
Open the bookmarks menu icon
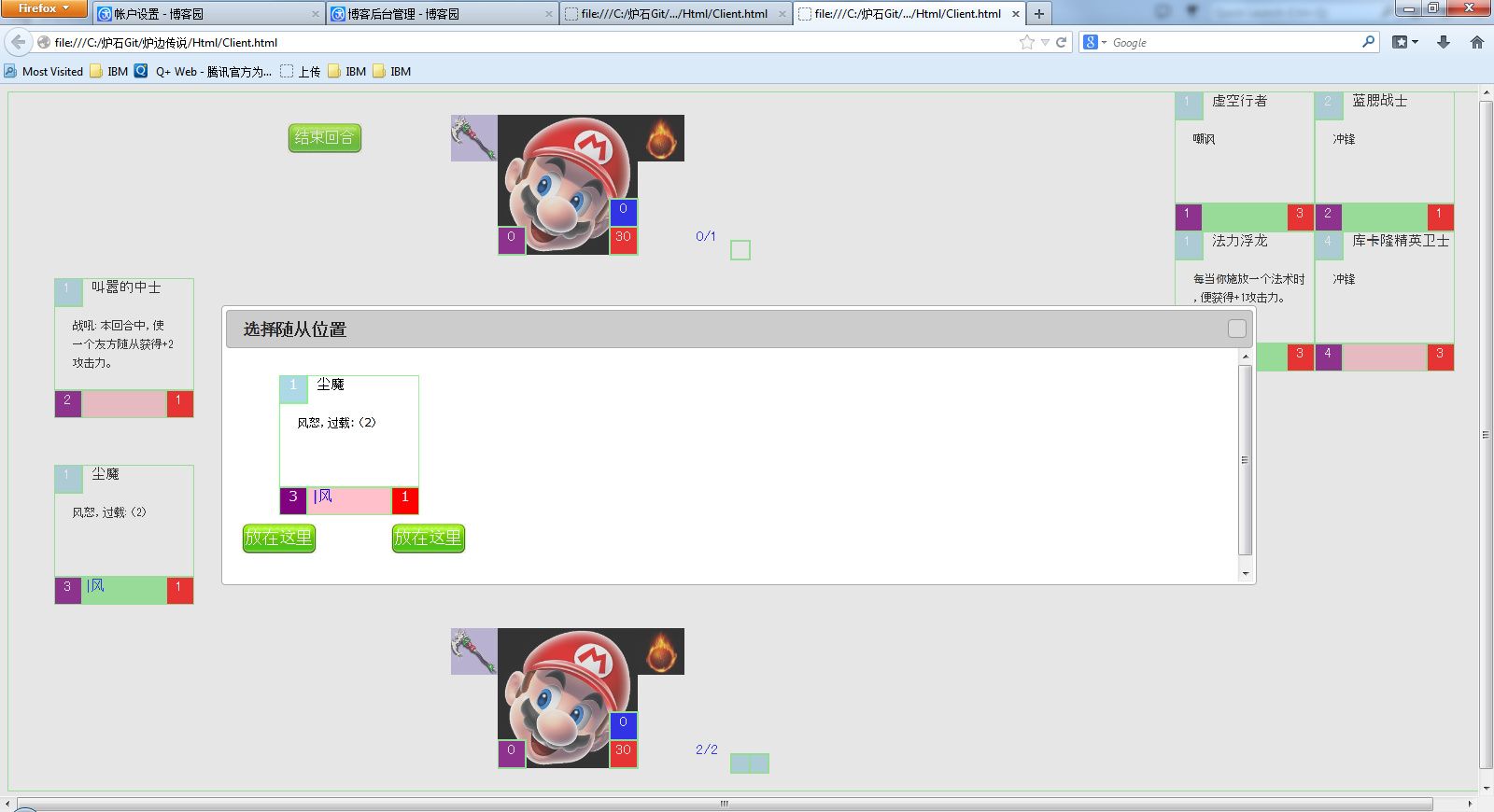[x=1404, y=42]
